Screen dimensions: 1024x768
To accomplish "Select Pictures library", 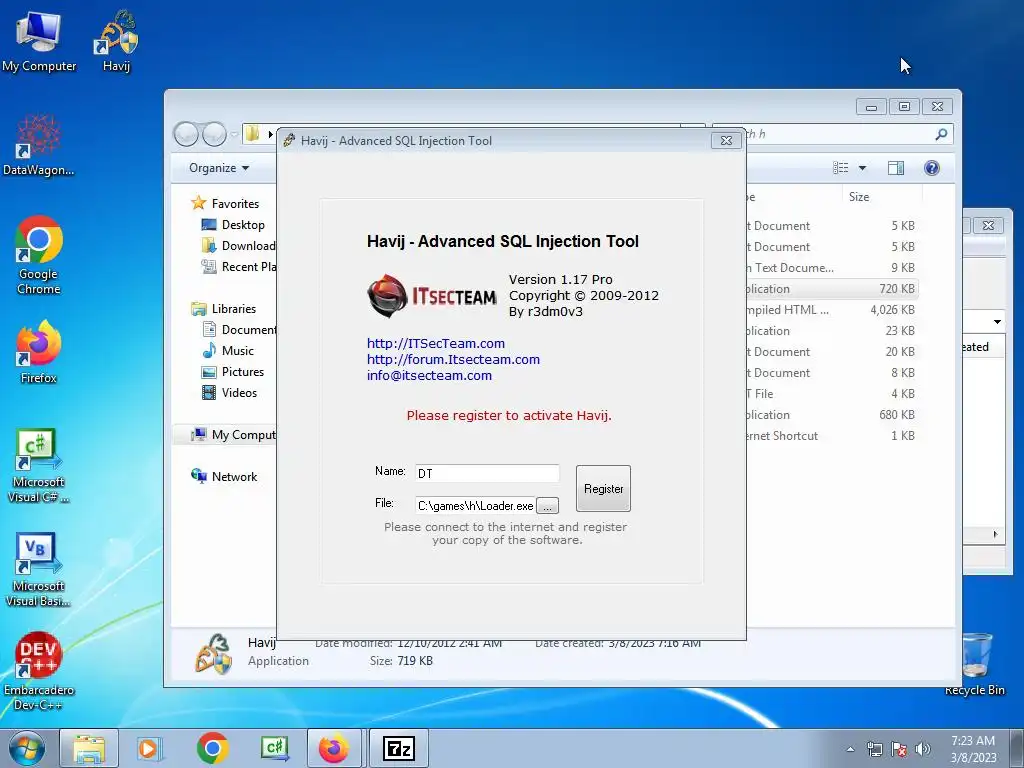I will pyautogui.click(x=233, y=372).
